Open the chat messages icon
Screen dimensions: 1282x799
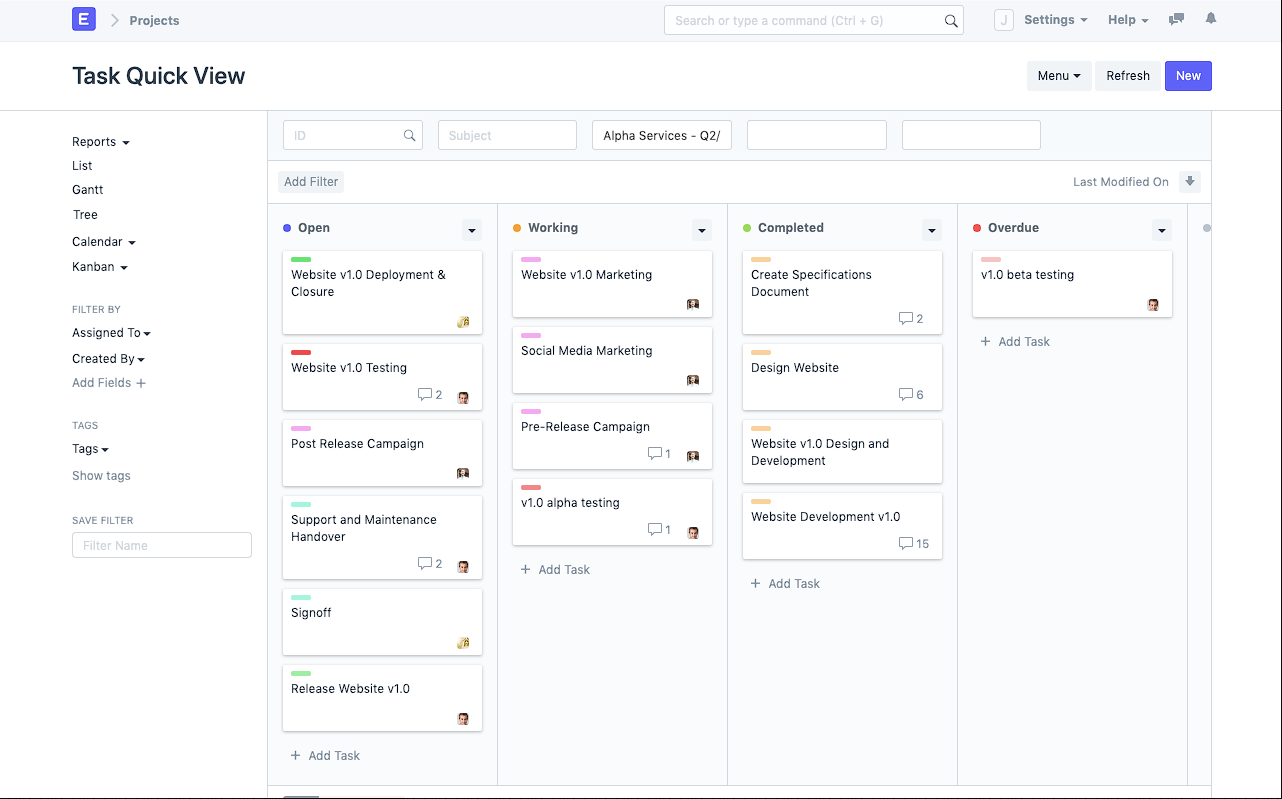pyautogui.click(x=1177, y=19)
